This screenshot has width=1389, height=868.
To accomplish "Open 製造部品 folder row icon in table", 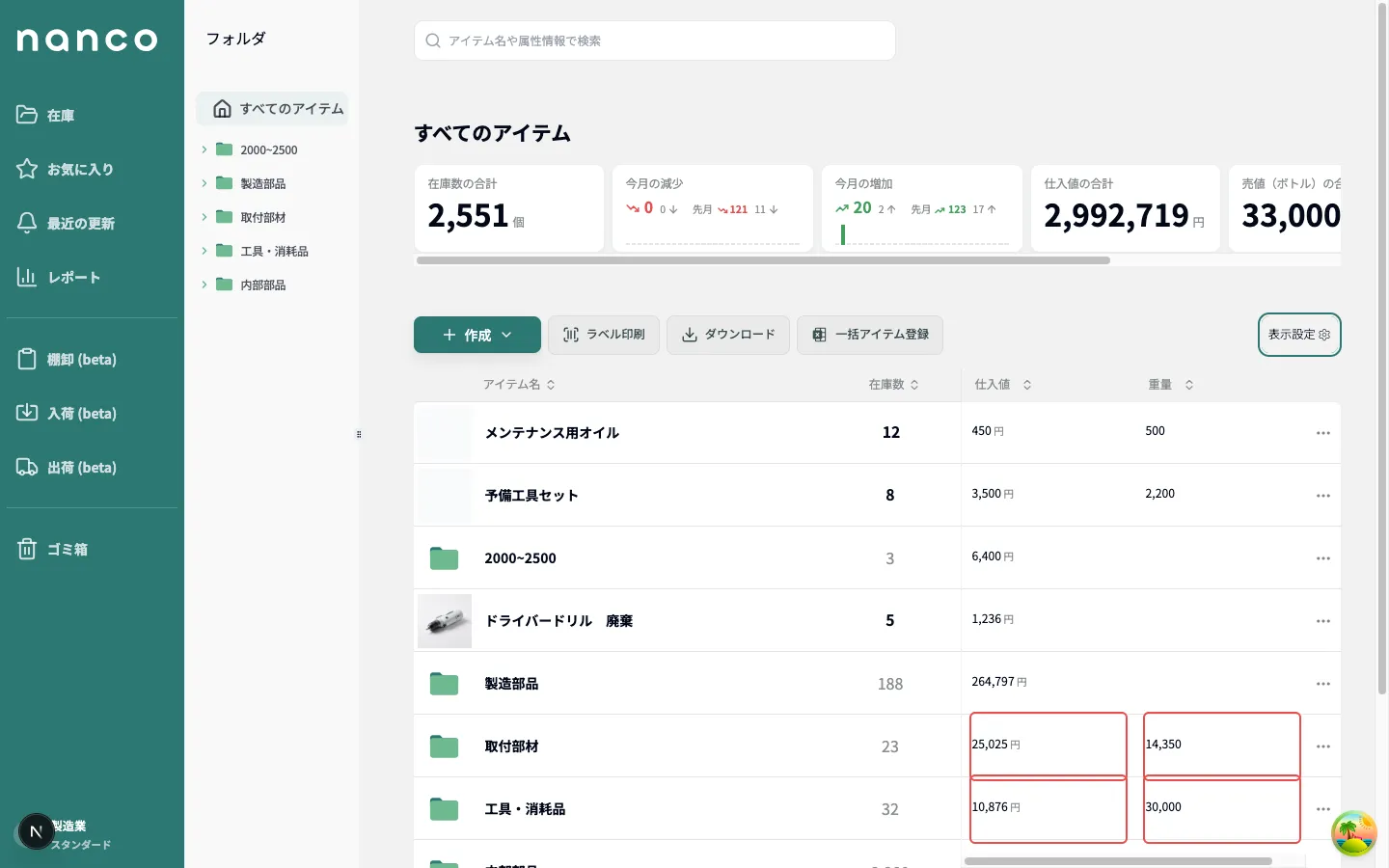I will tap(444, 684).
